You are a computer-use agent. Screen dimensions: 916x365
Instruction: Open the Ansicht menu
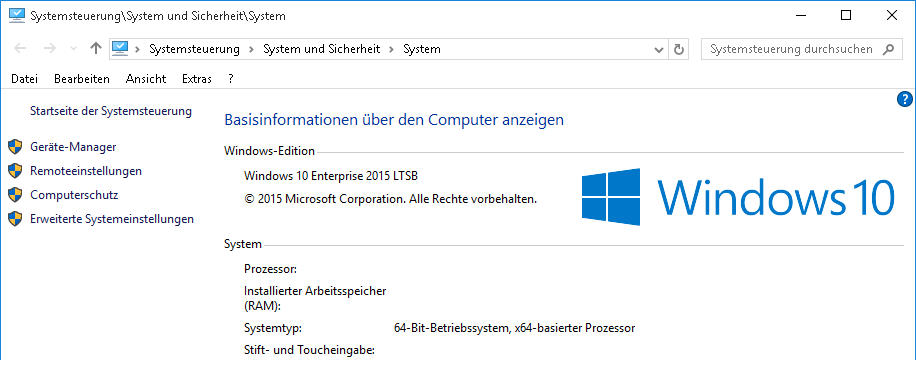146,79
